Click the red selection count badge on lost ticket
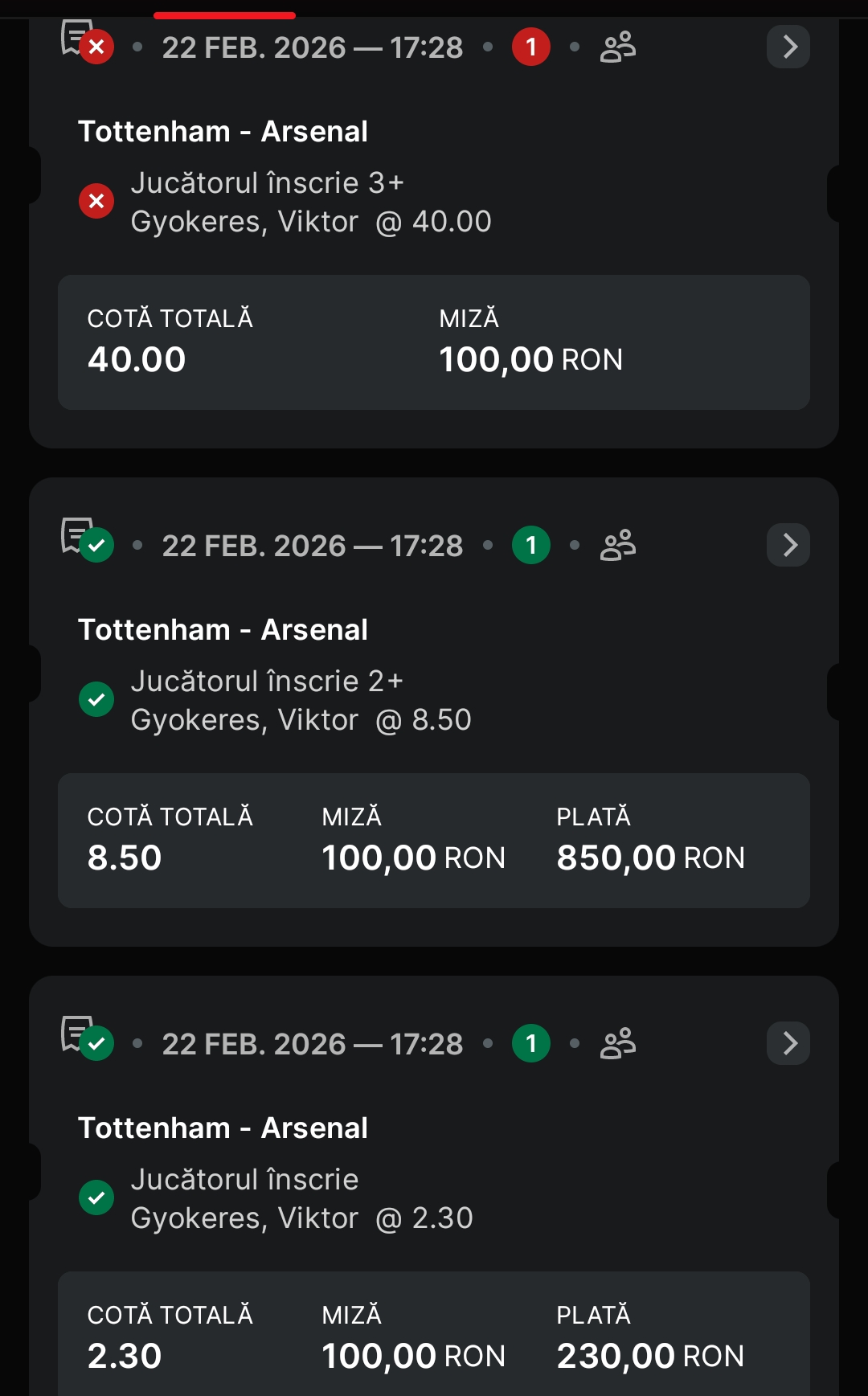 (530, 47)
